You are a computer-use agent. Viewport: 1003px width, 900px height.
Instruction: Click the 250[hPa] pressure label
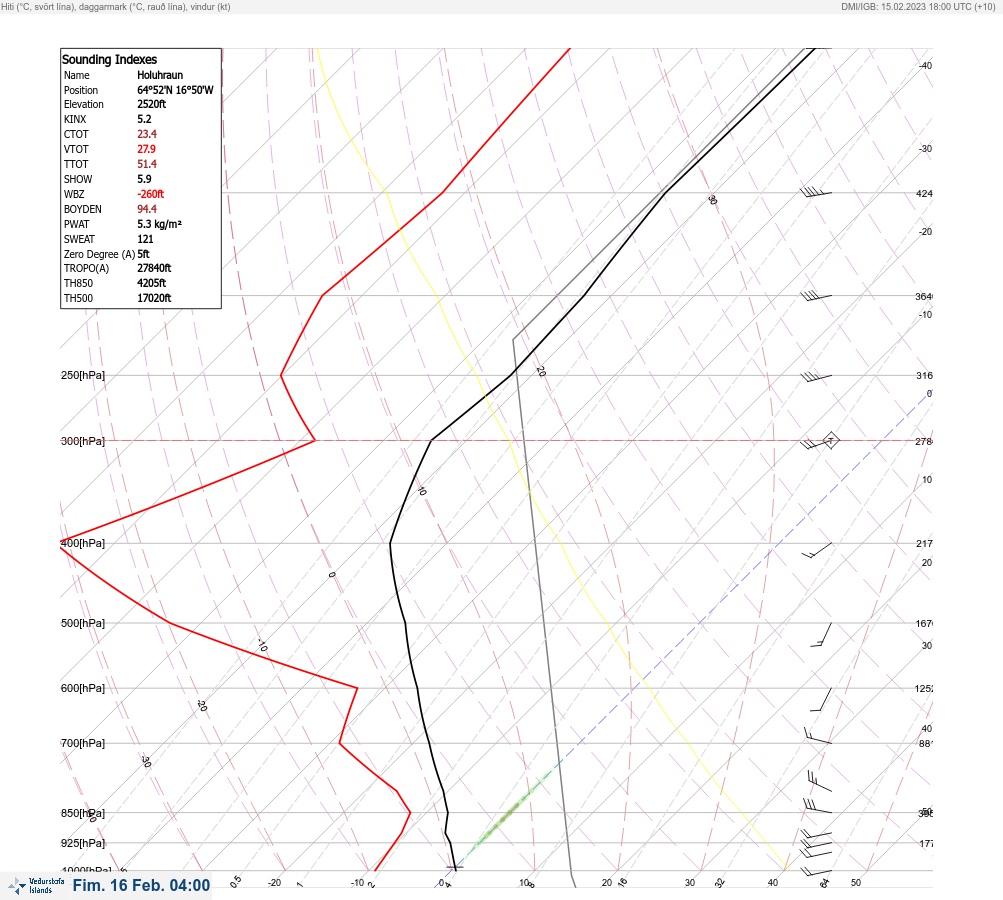tap(83, 375)
